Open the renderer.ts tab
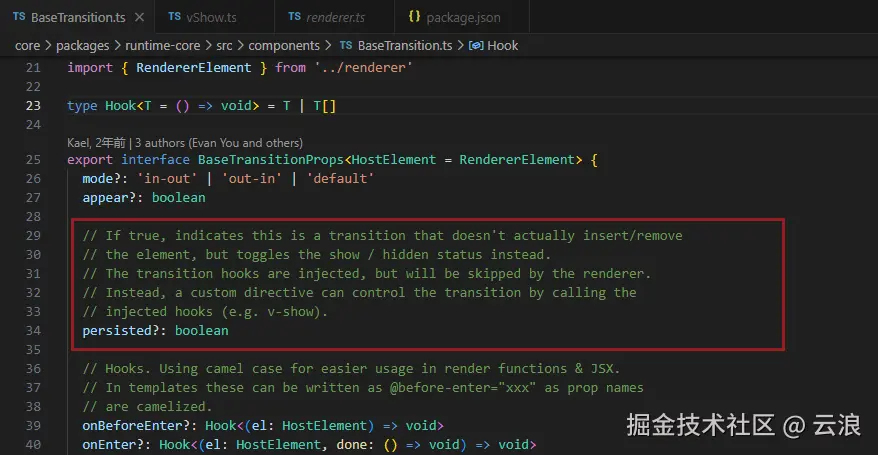Screen dimensions: 878x455 (x=334, y=17)
